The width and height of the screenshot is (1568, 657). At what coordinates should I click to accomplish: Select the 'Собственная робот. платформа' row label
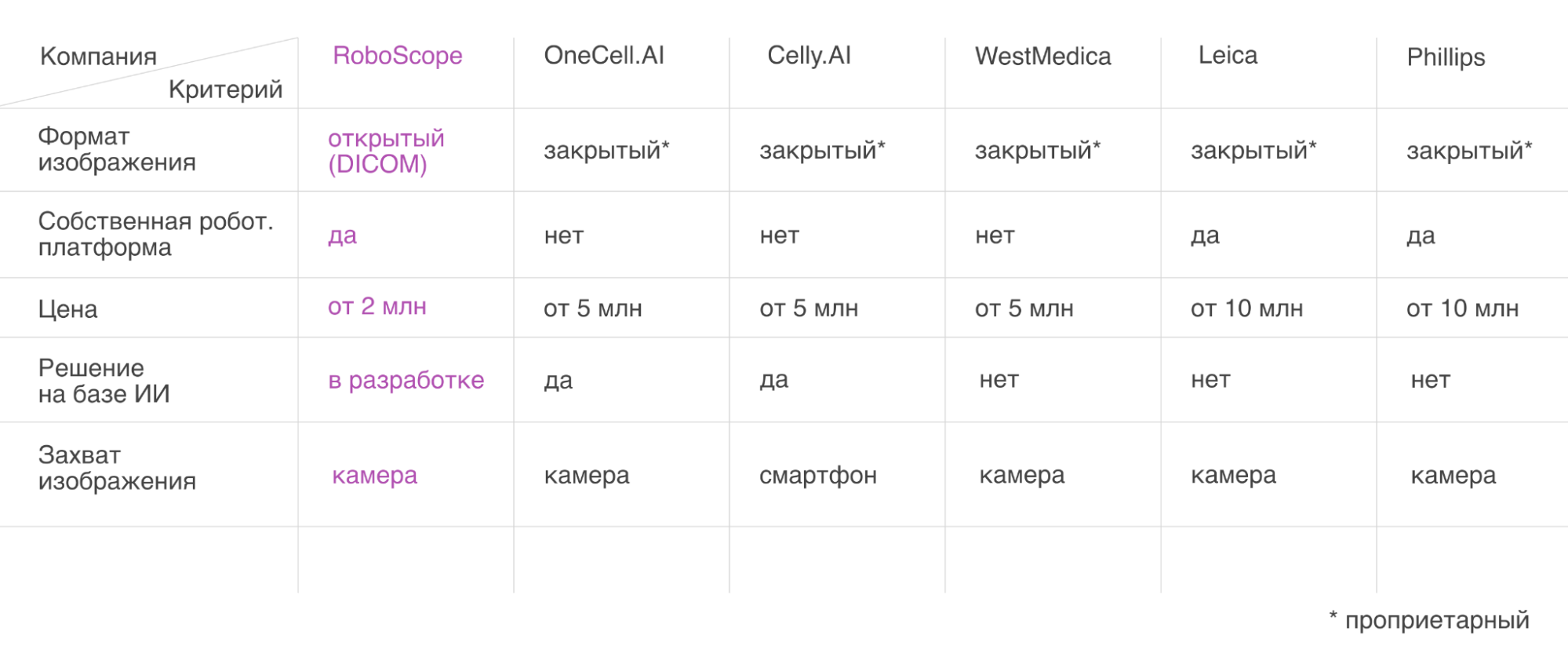tap(155, 234)
